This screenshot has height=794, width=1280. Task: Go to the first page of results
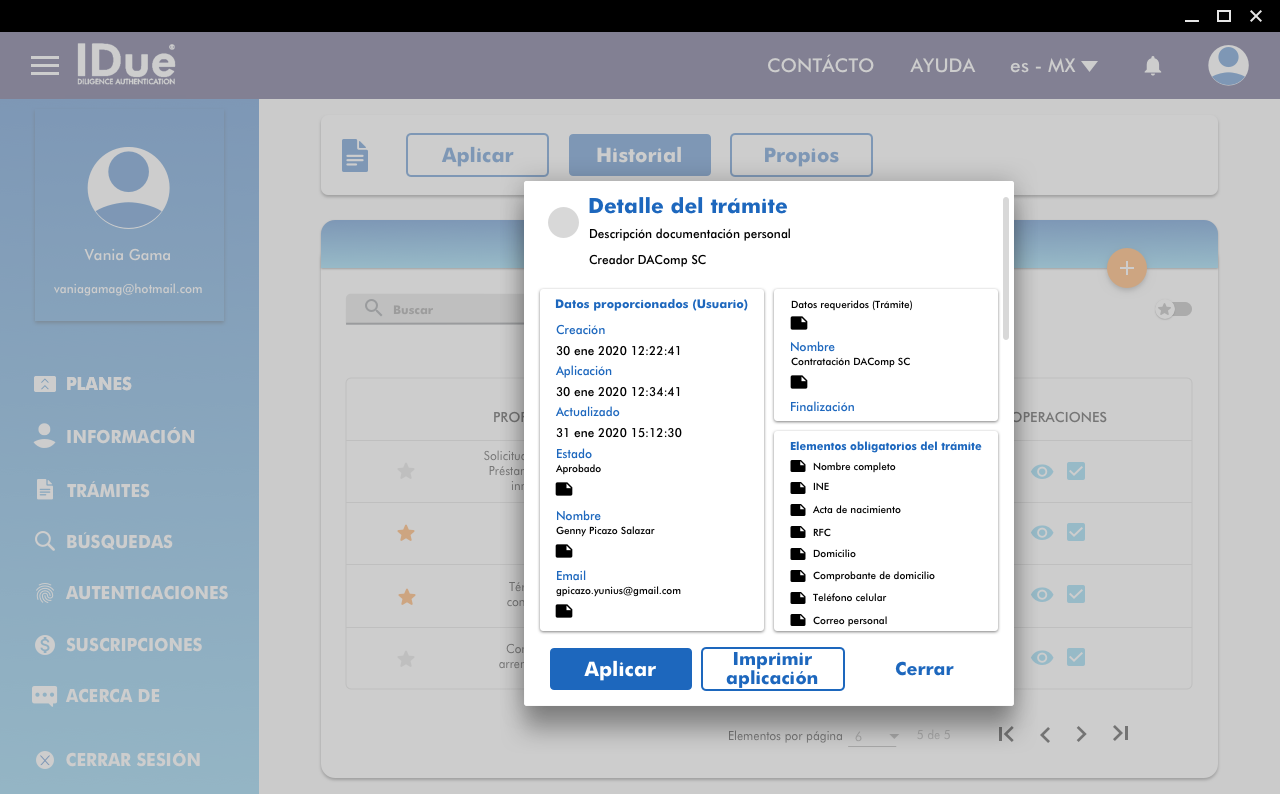(x=1006, y=734)
